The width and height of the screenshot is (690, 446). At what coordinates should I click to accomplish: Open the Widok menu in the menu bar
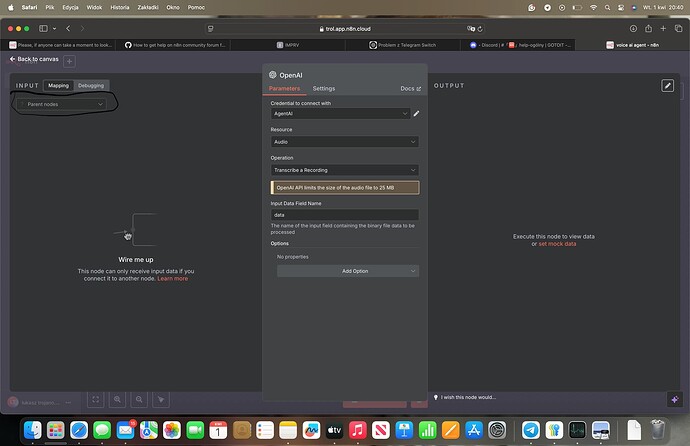[x=94, y=7]
